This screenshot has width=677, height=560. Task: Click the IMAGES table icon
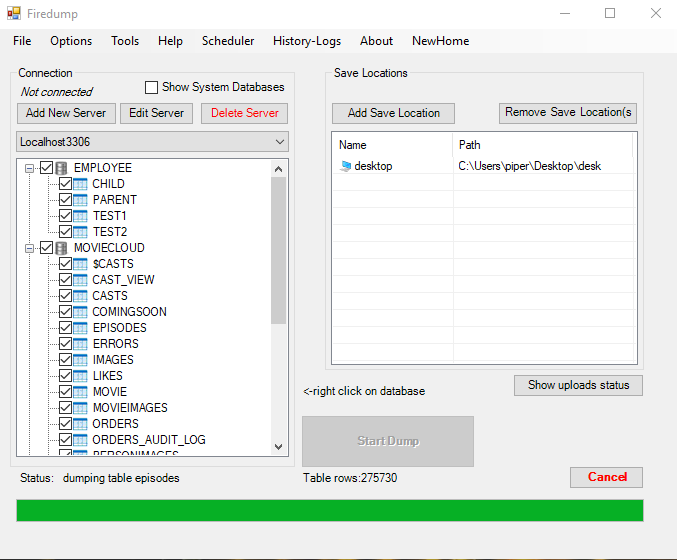[80, 360]
